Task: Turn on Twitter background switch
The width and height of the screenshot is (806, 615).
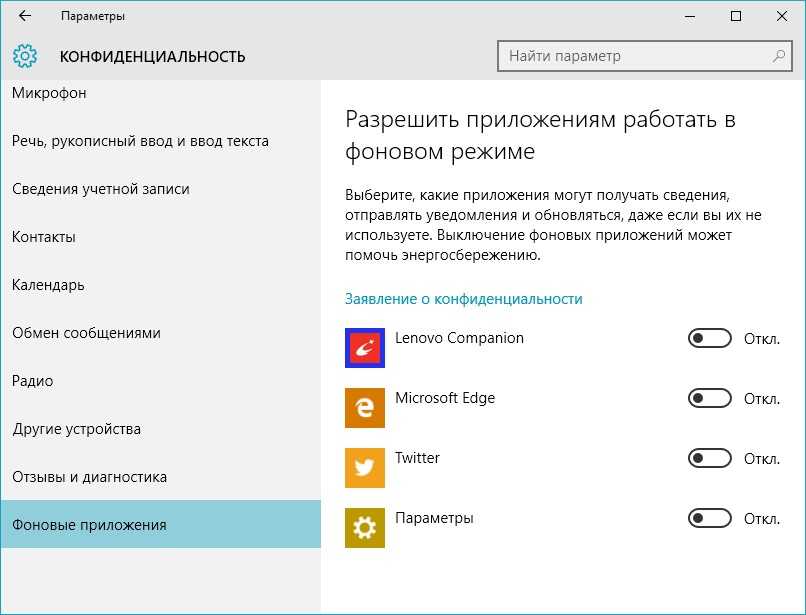Action: [709, 458]
